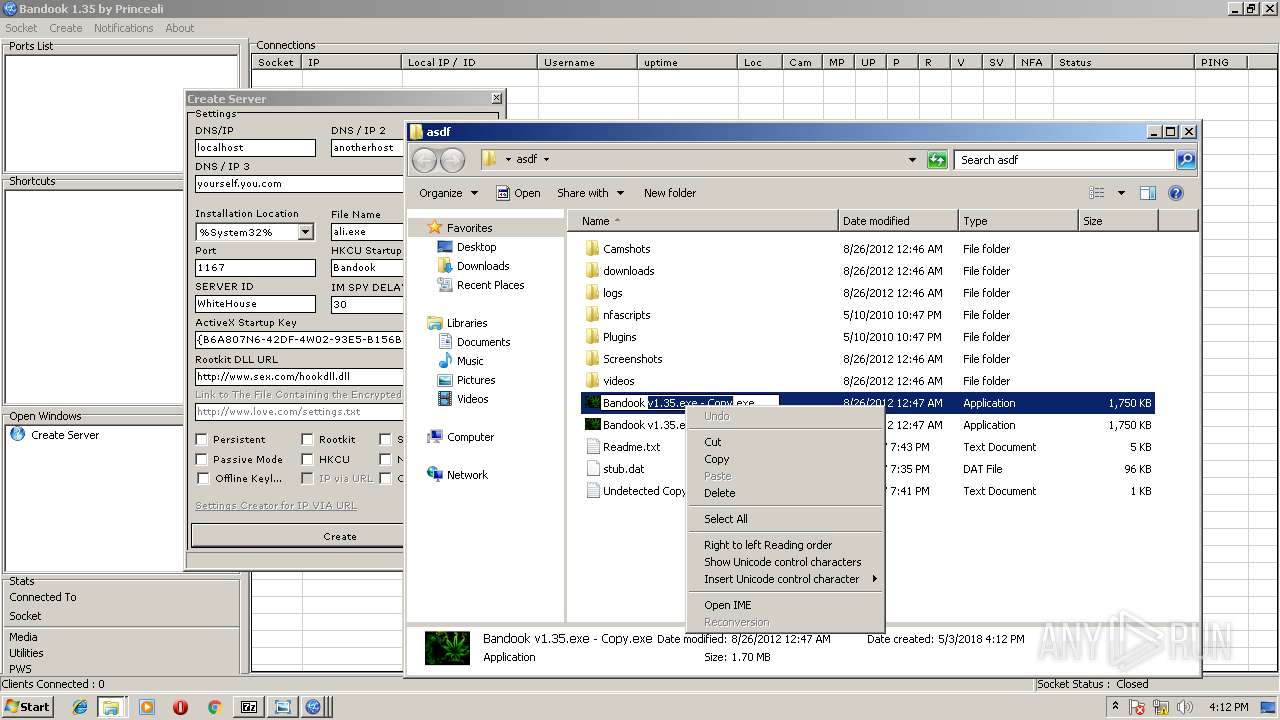The height and width of the screenshot is (720, 1280).
Task: Choose Copy from context menu
Action: 785,459
